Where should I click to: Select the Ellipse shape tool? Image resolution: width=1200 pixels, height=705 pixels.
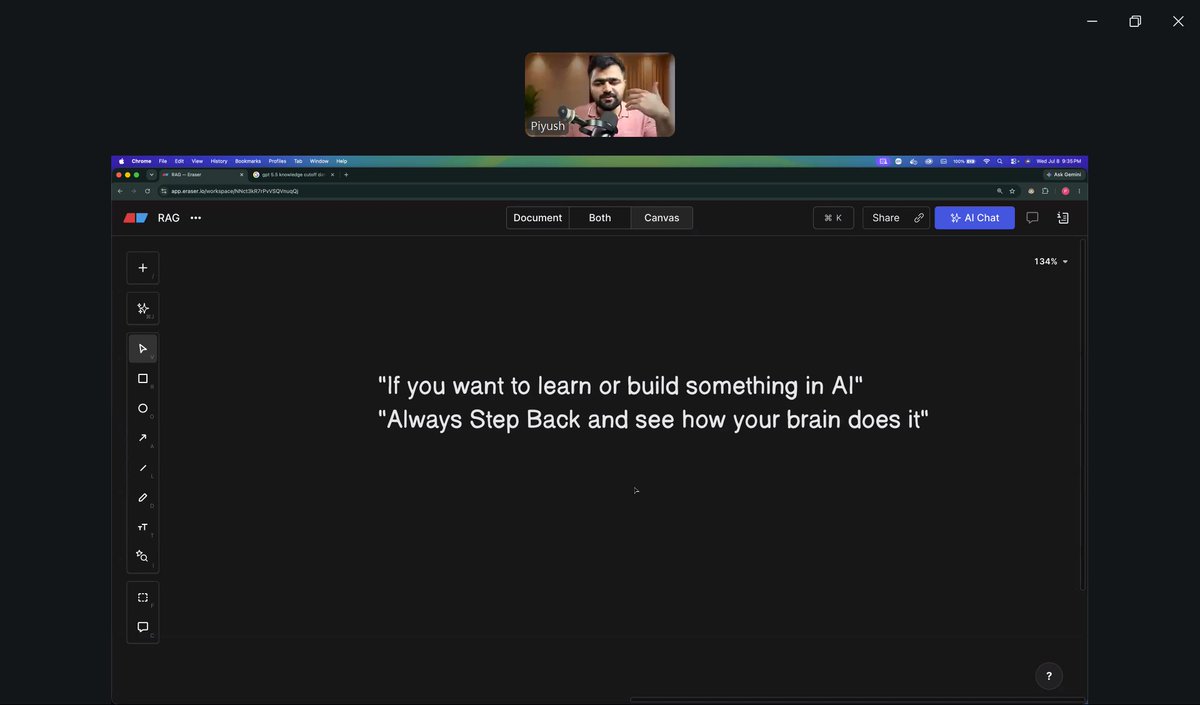142,408
